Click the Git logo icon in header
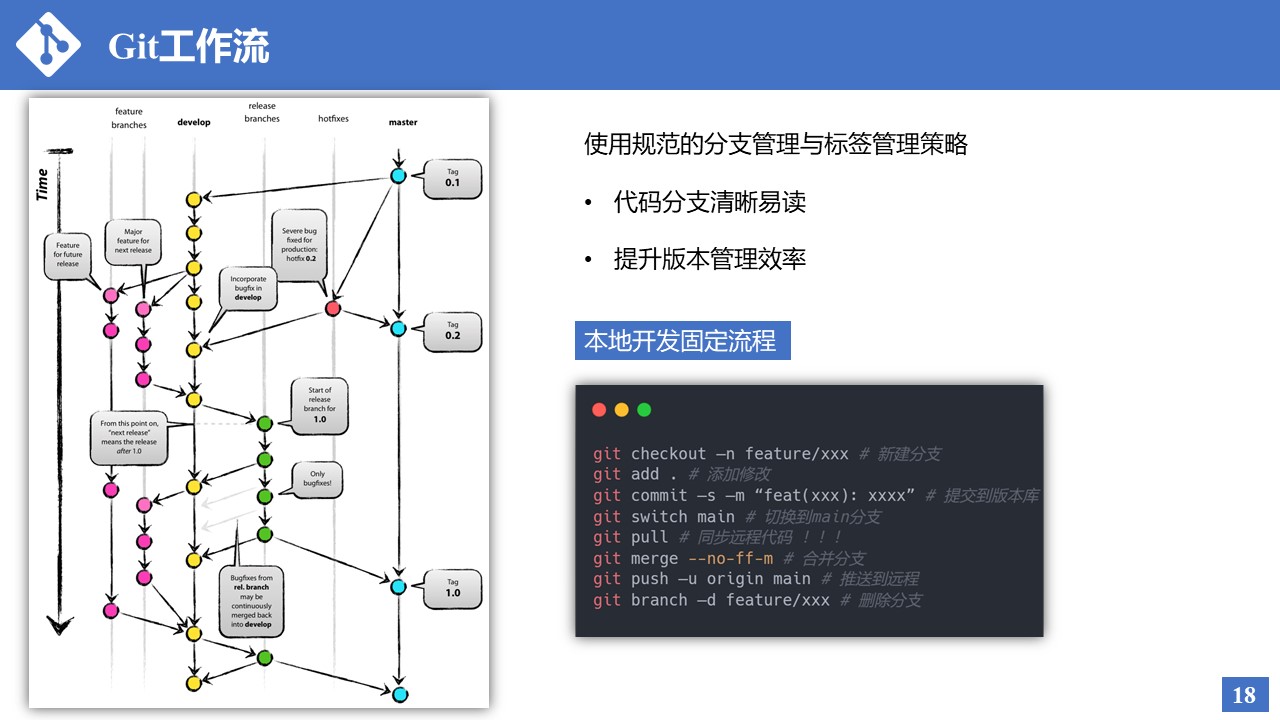 tap(49, 44)
